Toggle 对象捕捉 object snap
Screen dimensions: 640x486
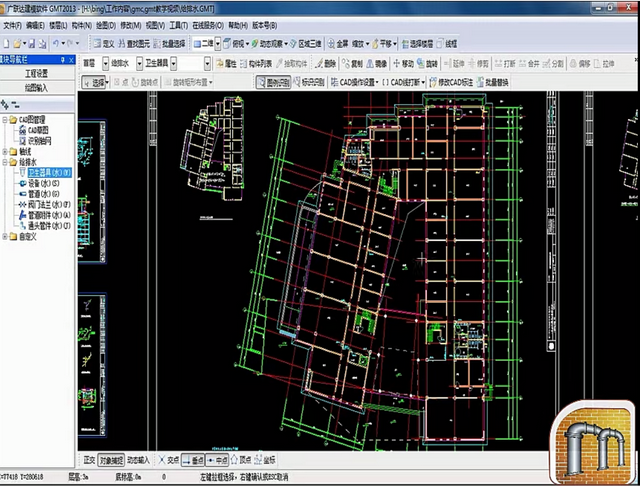click(111, 460)
